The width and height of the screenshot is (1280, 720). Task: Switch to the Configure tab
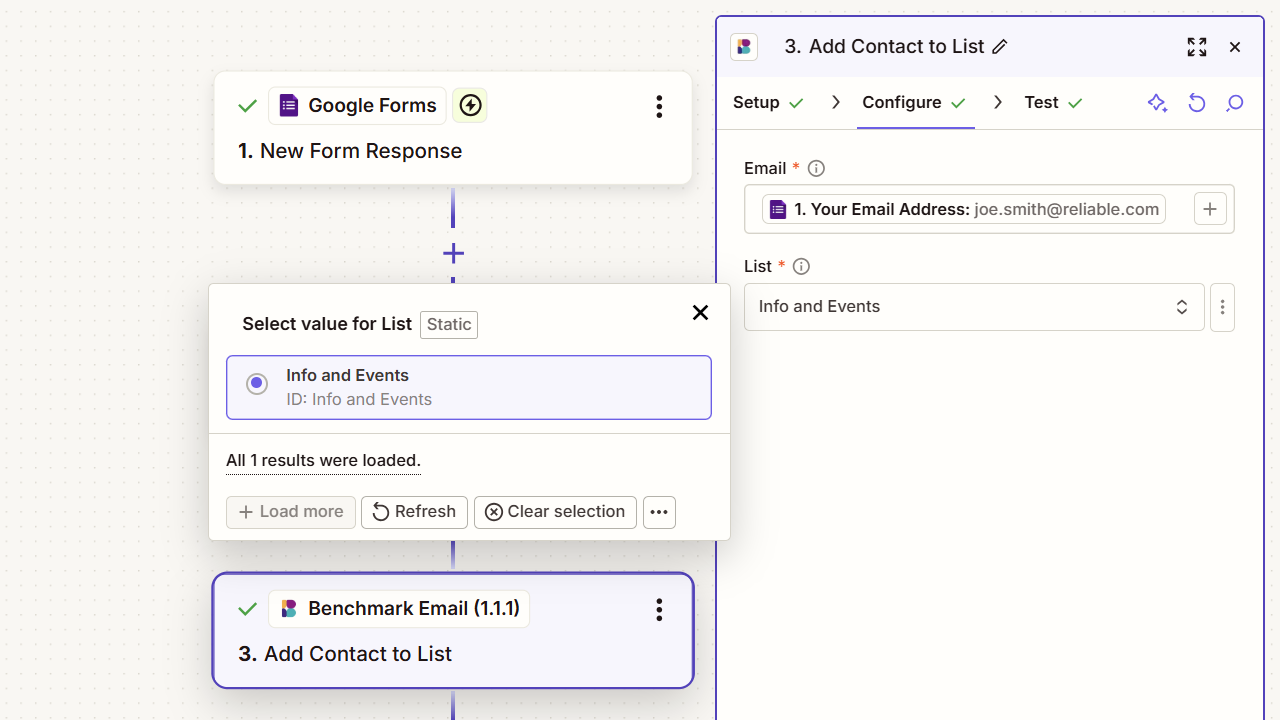pyautogui.click(x=915, y=103)
